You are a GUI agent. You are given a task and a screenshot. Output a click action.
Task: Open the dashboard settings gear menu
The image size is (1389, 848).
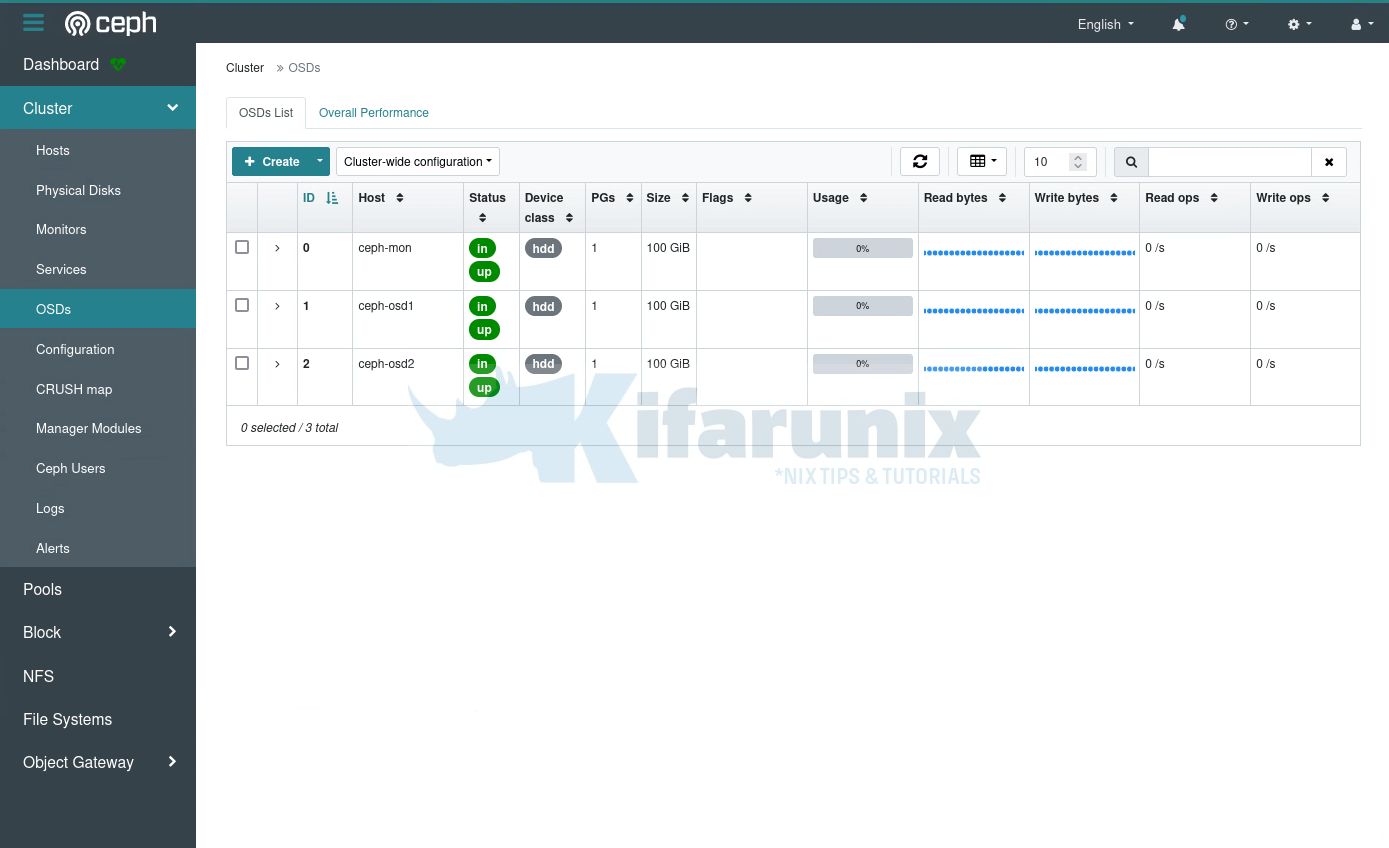click(x=1299, y=24)
